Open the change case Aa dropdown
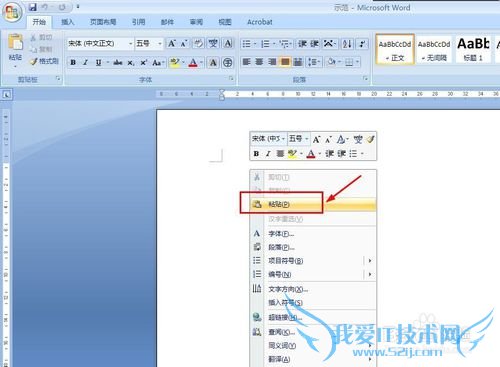The width and height of the screenshot is (500, 367). tap(158, 62)
